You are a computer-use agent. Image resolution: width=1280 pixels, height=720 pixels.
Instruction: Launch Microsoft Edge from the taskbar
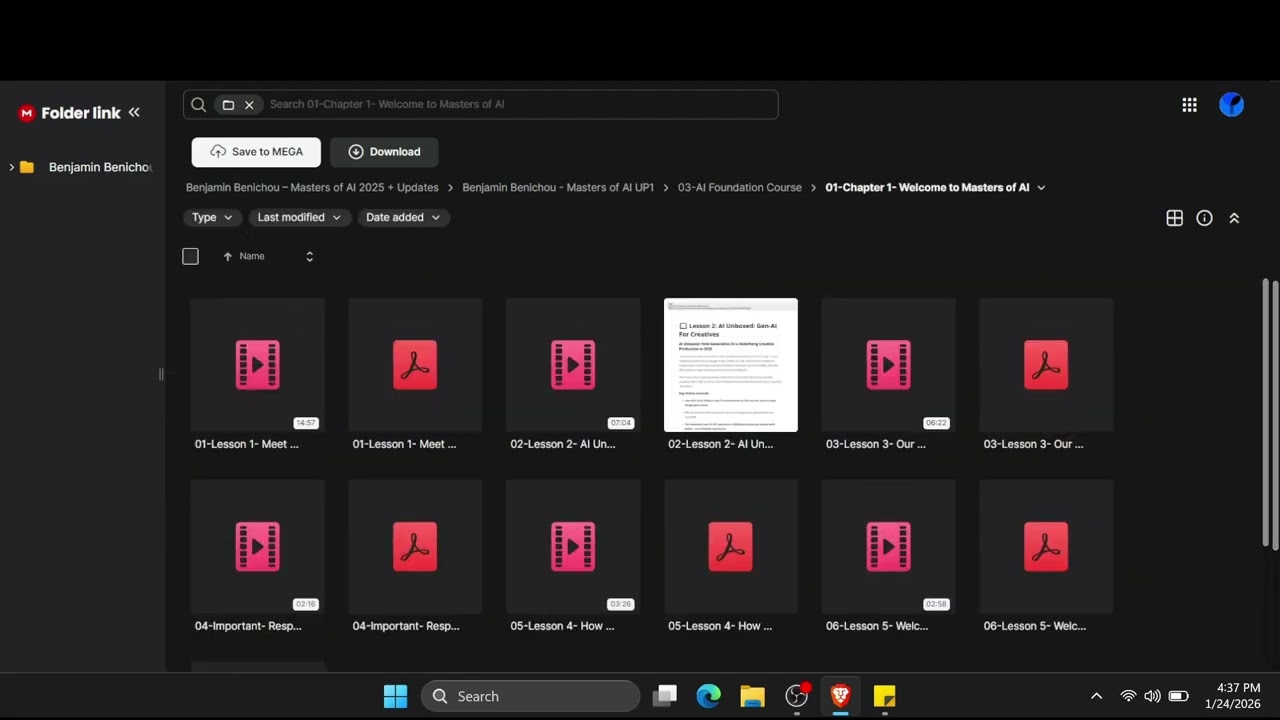coord(709,696)
